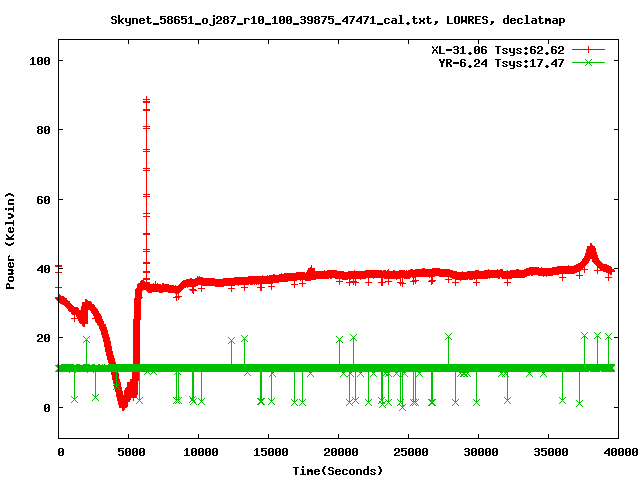Click the x-axis tick label 5000

tap(131, 452)
